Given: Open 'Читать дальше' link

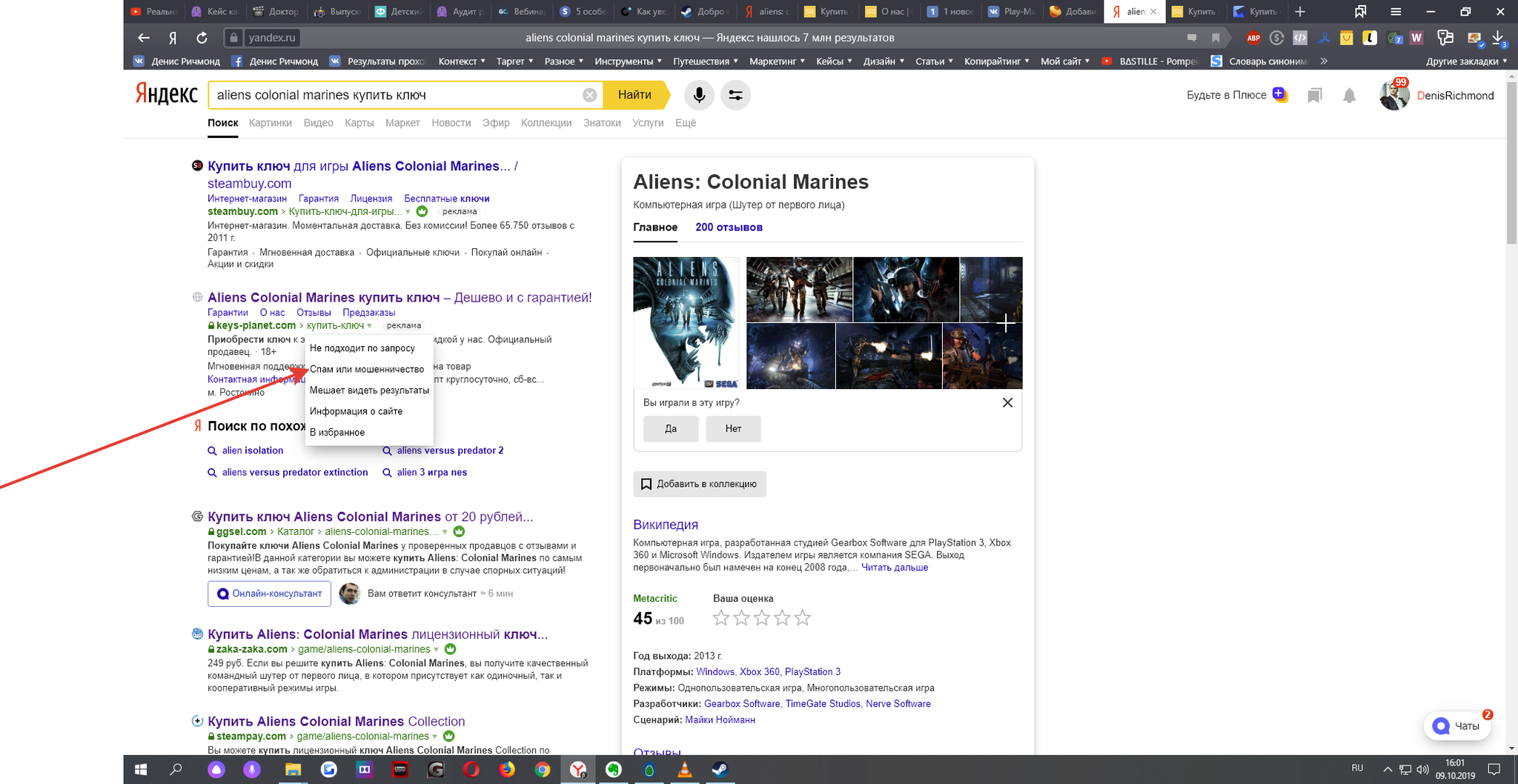Looking at the screenshot, I should pyautogui.click(x=894, y=568).
